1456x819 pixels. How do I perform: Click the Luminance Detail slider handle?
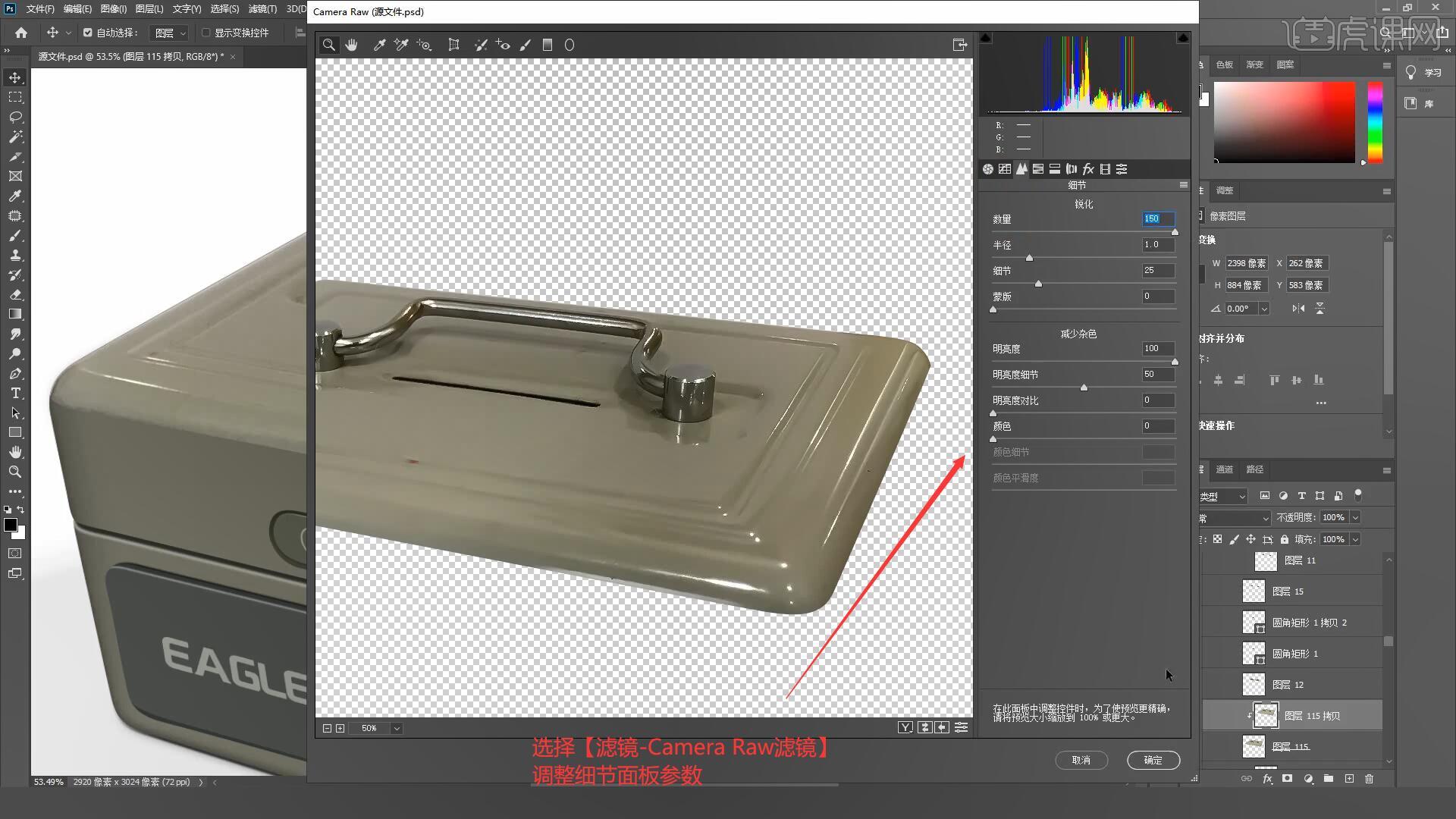[x=1084, y=388]
